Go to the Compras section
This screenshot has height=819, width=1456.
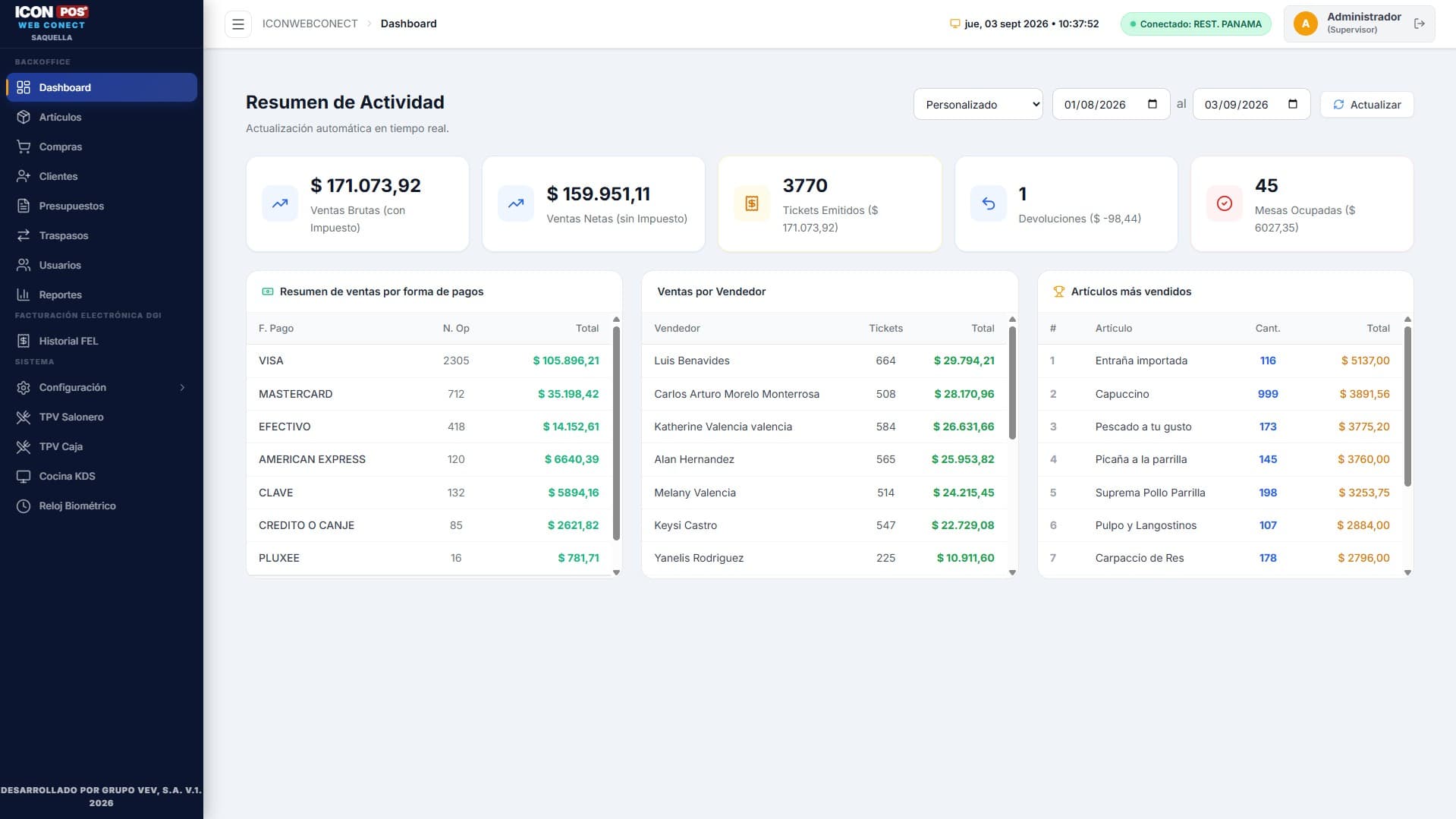tap(102, 146)
